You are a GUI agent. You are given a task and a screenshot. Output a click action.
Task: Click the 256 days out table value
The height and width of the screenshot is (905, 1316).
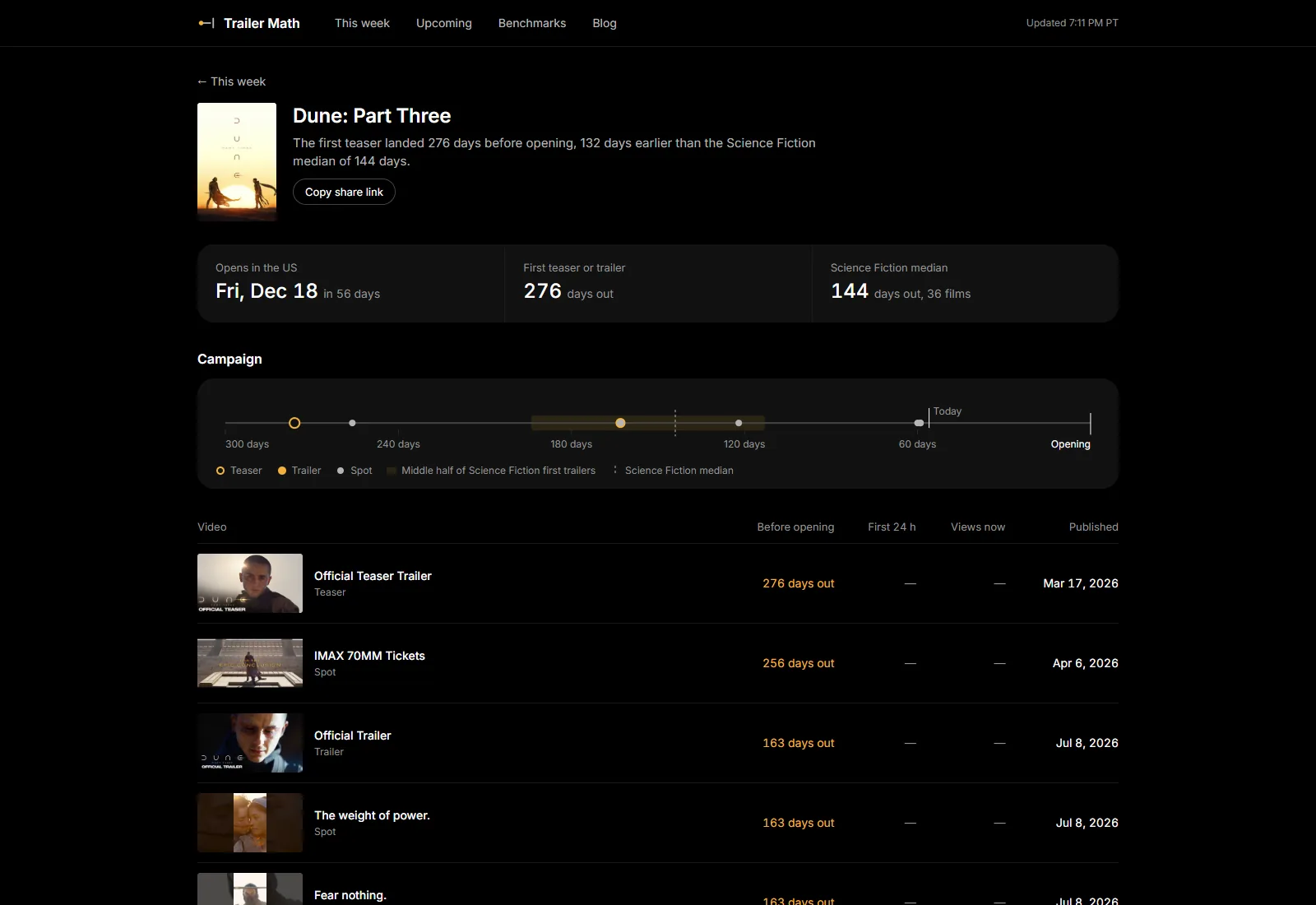[x=798, y=663]
